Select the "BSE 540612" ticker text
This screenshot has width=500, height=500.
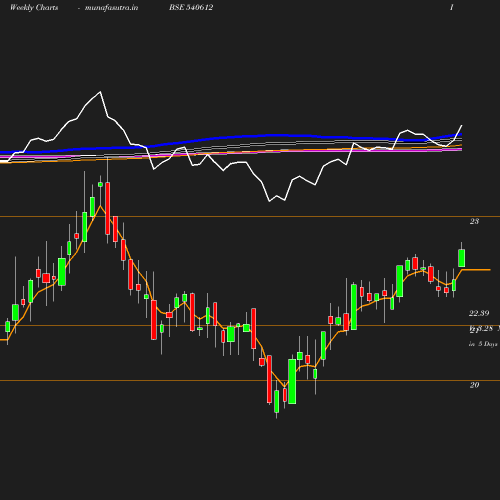click(x=191, y=8)
